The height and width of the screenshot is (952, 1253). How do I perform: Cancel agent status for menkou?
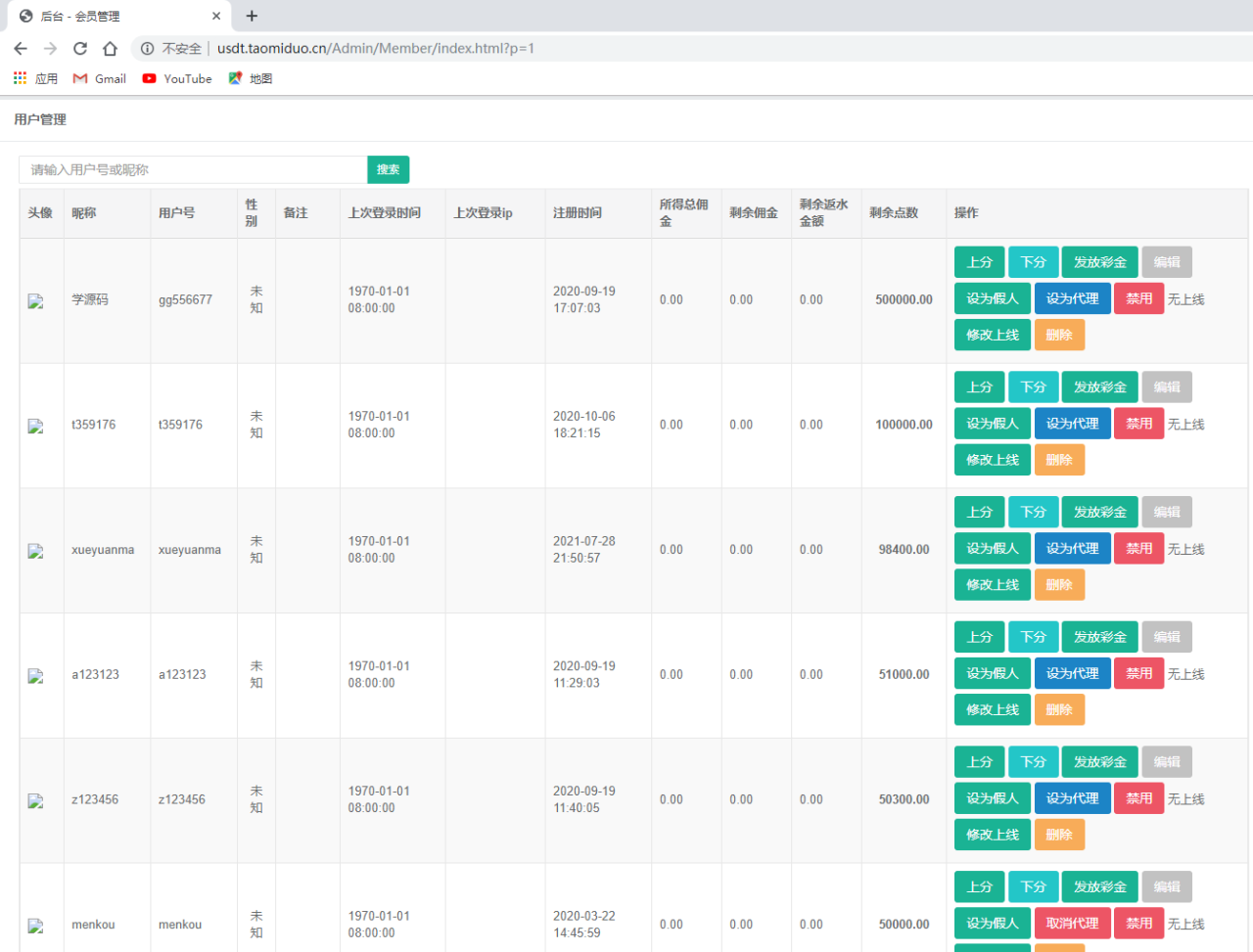pos(1072,924)
